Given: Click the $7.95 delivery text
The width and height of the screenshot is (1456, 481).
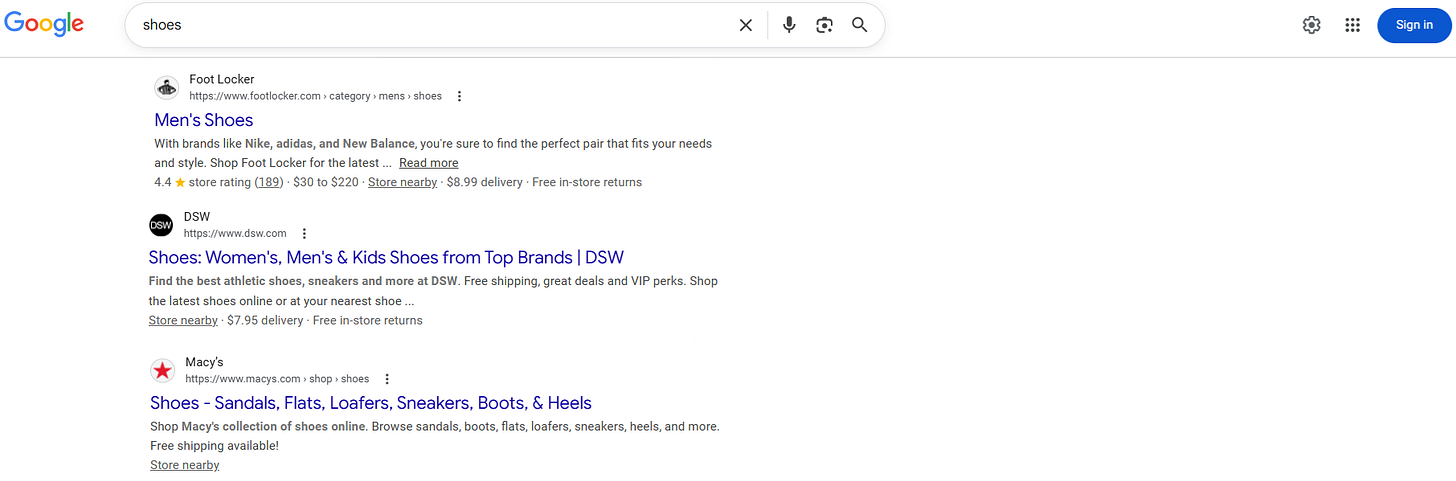Looking at the screenshot, I should point(265,320).
